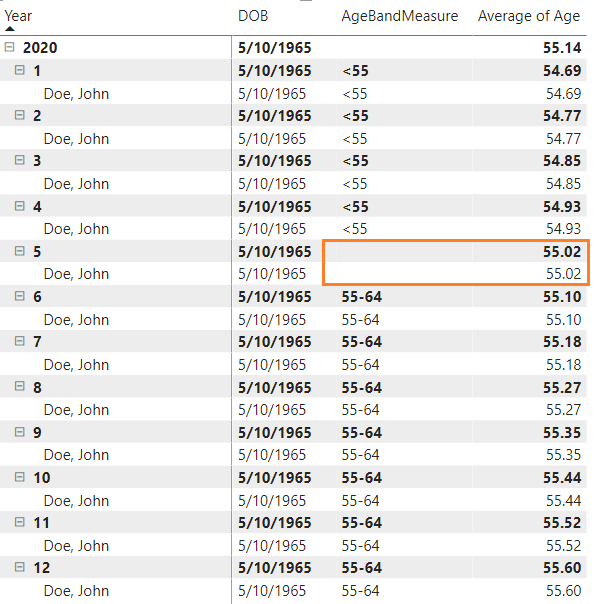Image resolution: width=599 pixels, height=604 pixels.
Task: Select bold average value 54.93
Action: click(x=562, y=206)
